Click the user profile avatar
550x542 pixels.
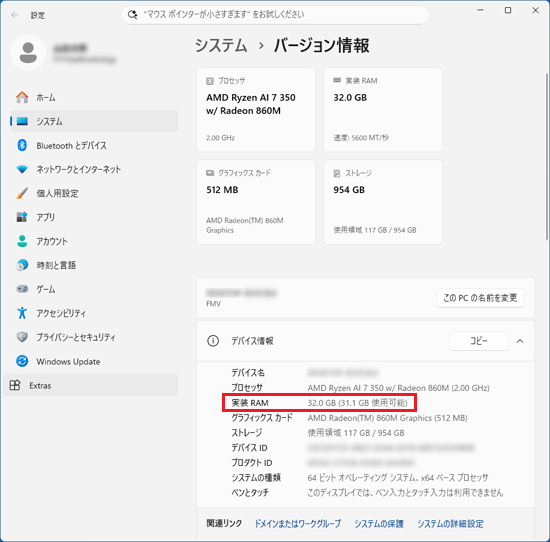tap(28, 53)
